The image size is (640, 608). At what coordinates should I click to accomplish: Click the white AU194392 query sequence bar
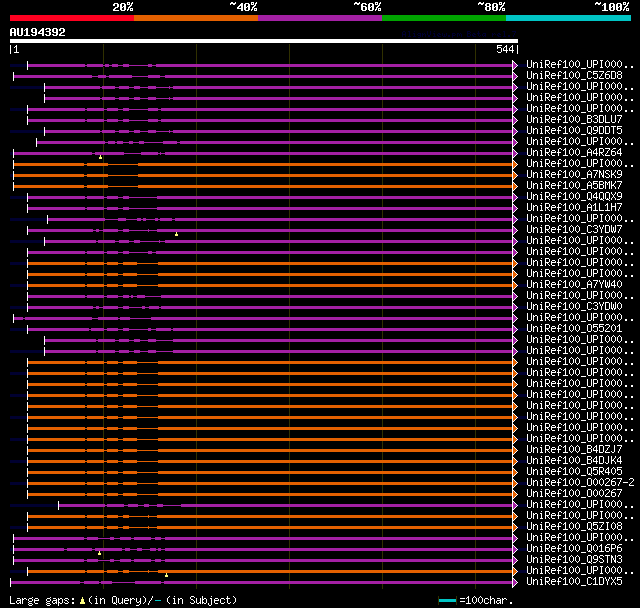click(264, 41)
